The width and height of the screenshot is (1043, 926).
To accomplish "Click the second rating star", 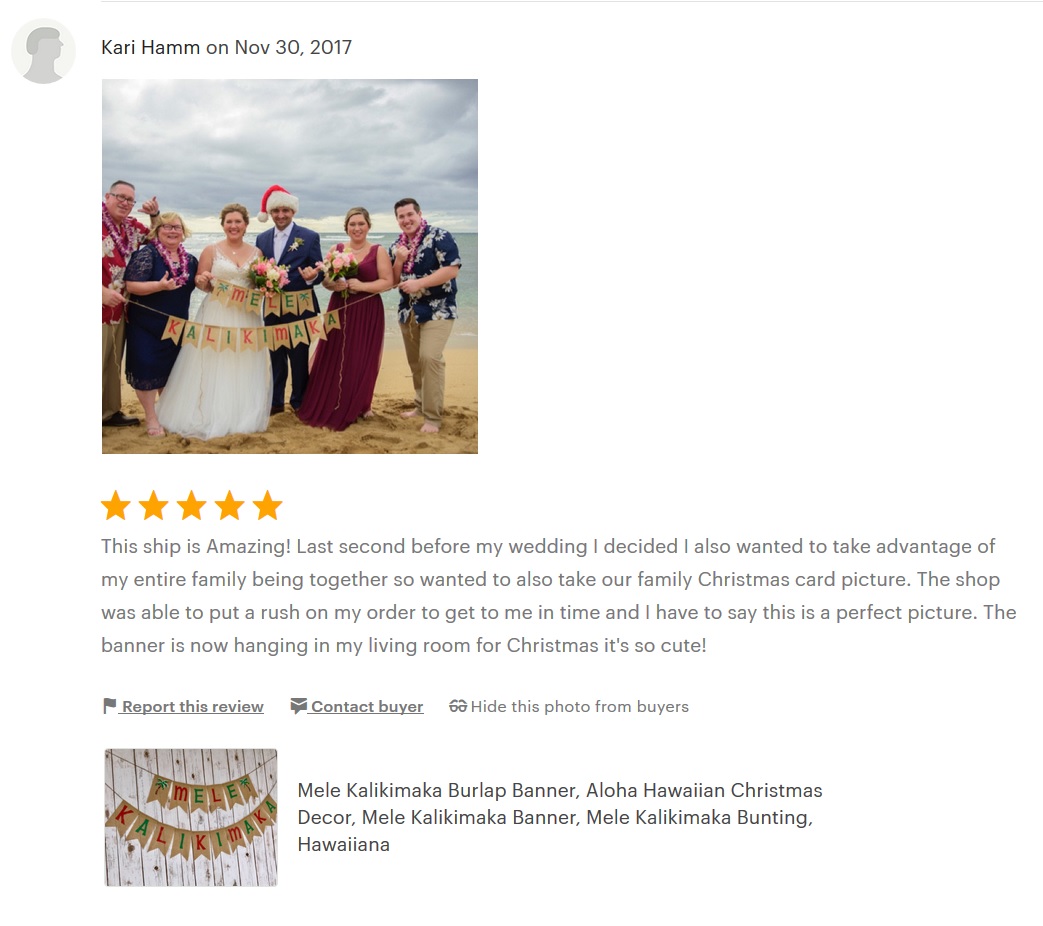I will pos(154,505).
